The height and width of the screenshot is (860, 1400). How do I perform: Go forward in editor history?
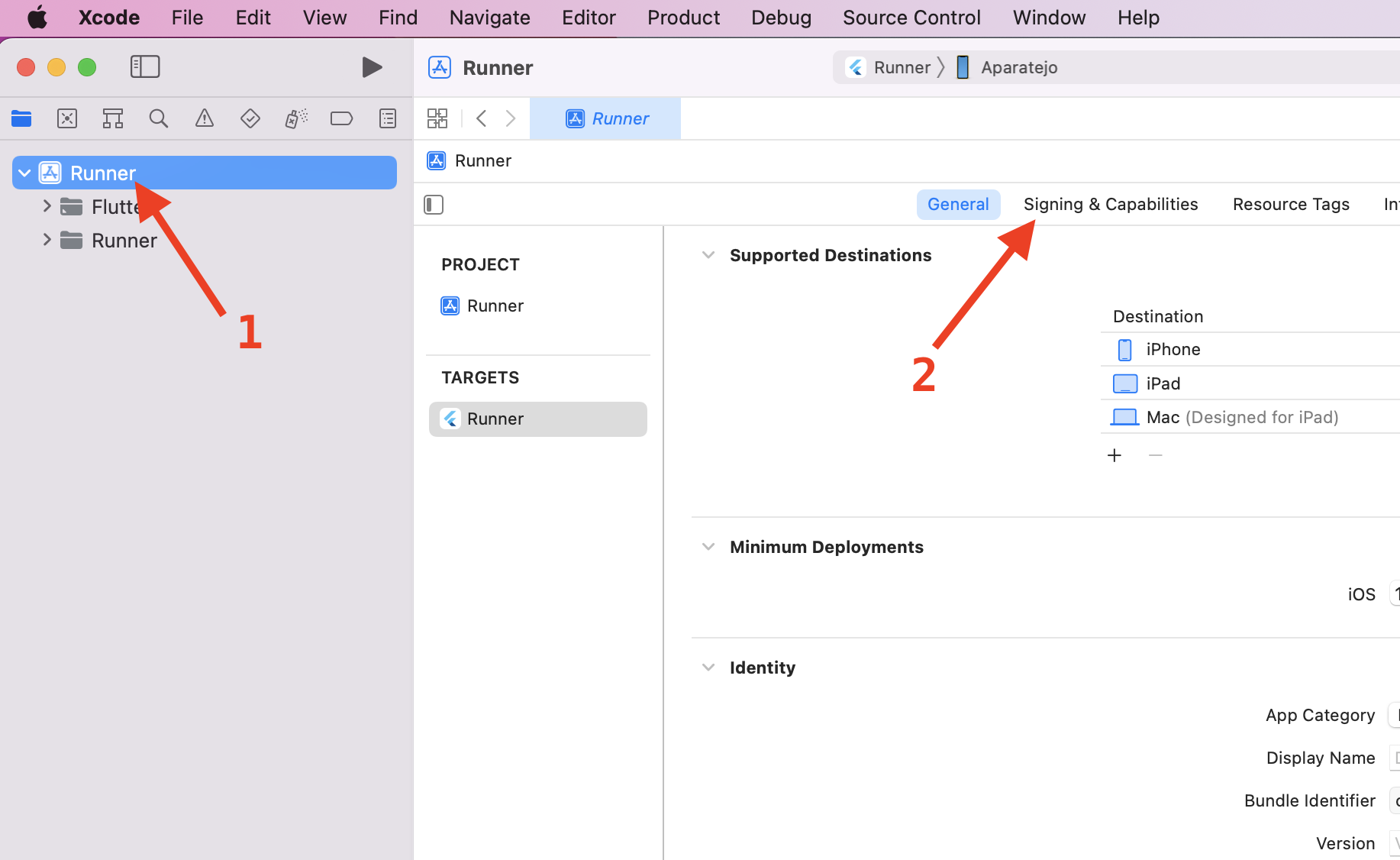click(x=511, y=118)
